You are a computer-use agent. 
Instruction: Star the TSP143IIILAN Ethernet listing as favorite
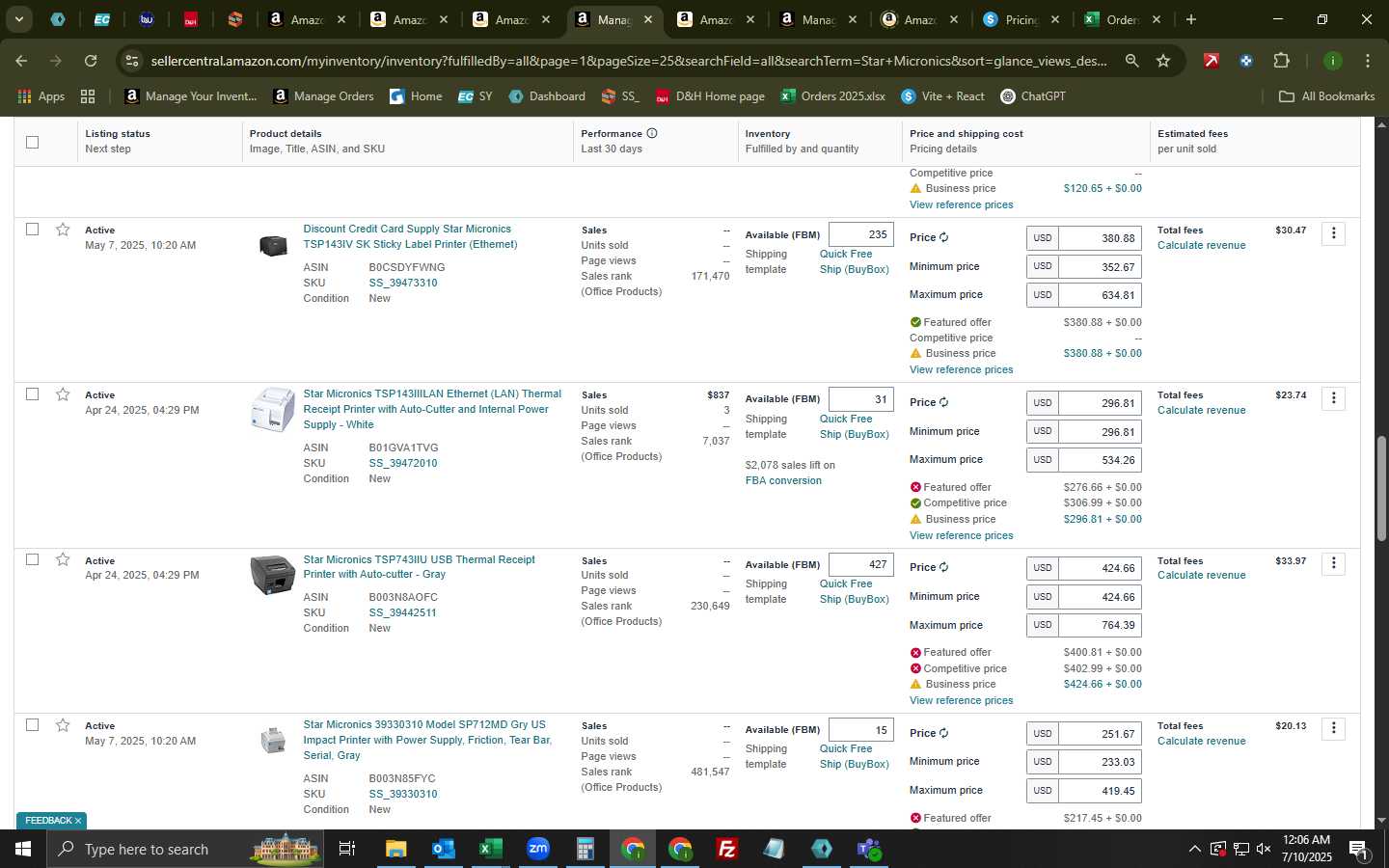63,394
